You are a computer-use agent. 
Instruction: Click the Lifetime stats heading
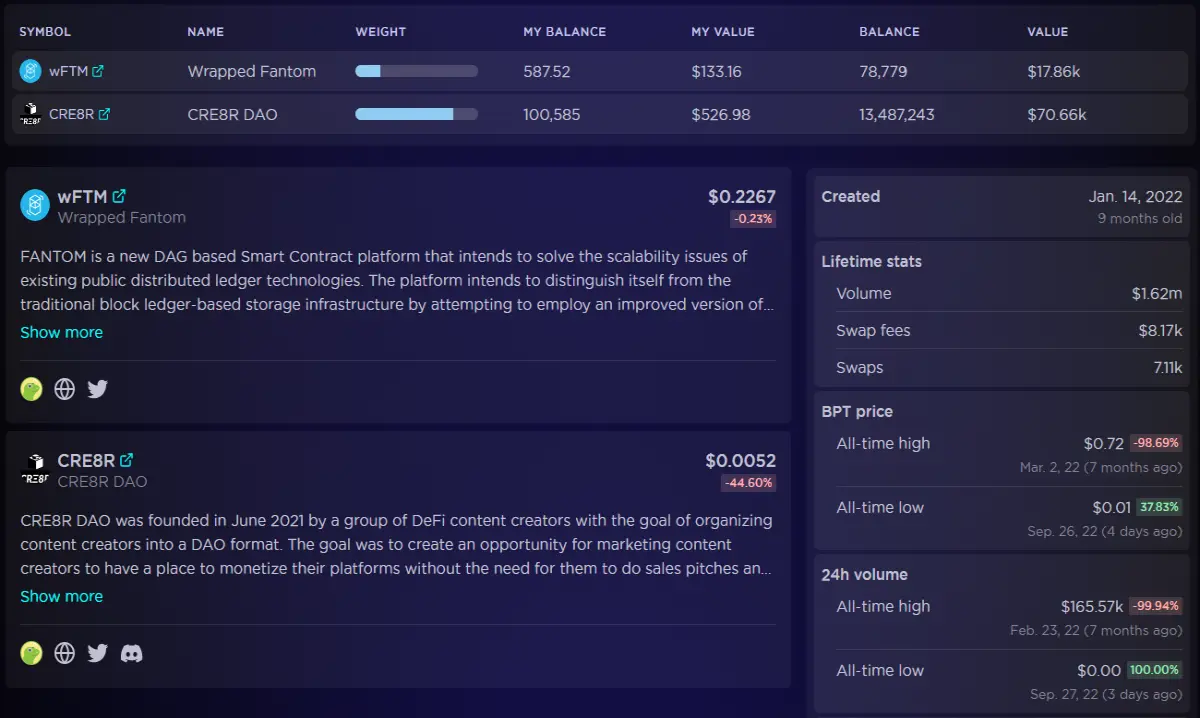click(872, 261)
